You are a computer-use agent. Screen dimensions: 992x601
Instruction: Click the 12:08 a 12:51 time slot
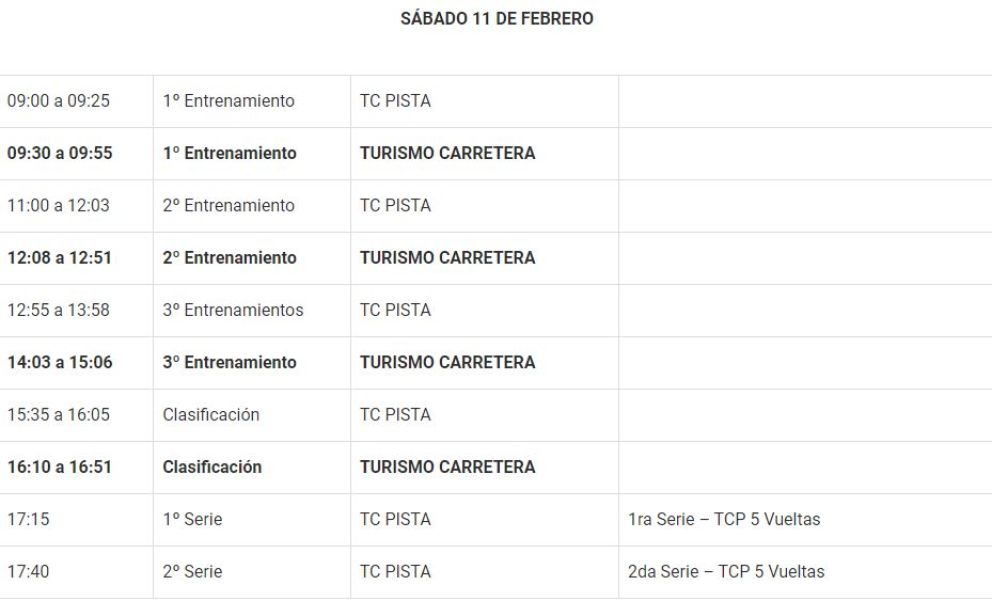point(60,257)
